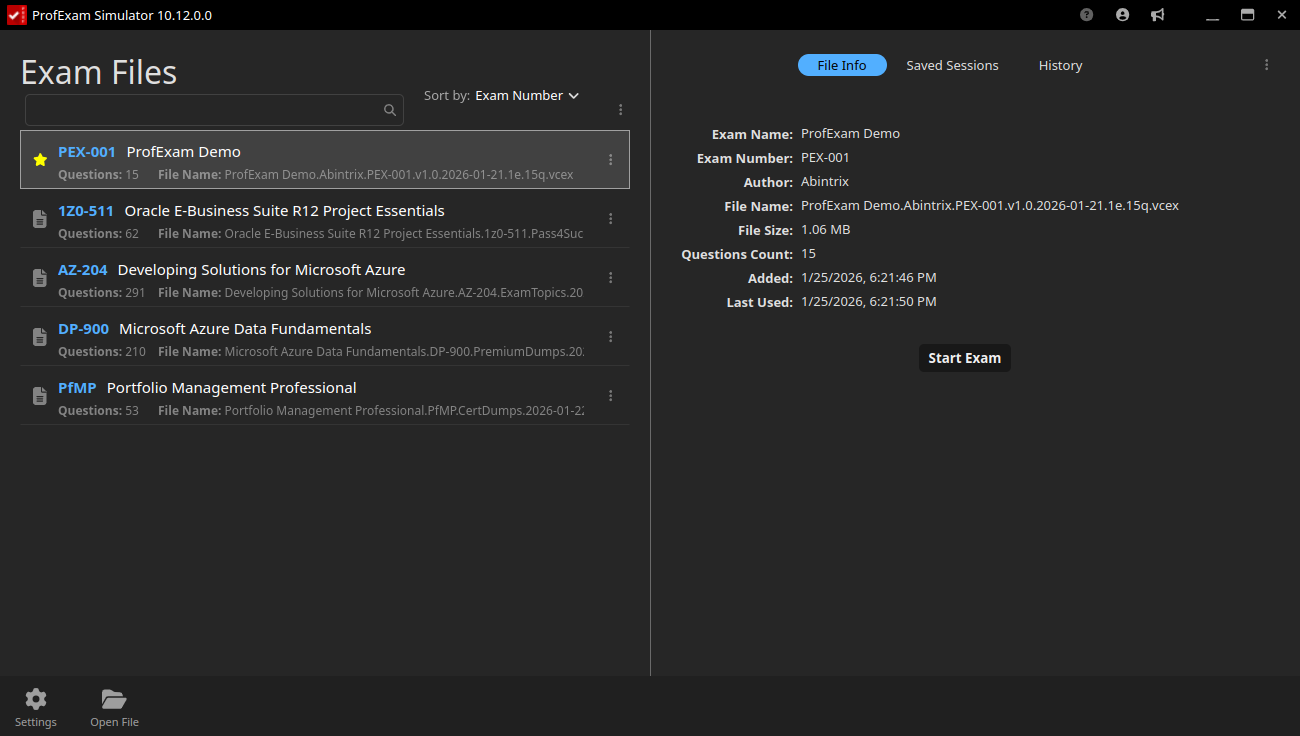
Task: Select the PfMP exam number link
Action: [77, 388]
